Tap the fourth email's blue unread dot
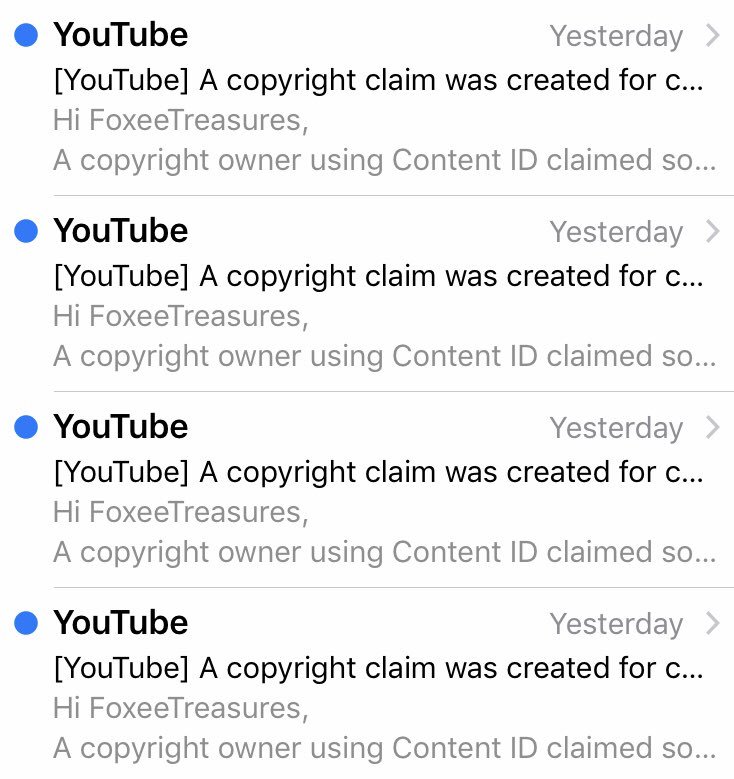The width and height of the screenshot is (734, 779). tap(26, 623)
